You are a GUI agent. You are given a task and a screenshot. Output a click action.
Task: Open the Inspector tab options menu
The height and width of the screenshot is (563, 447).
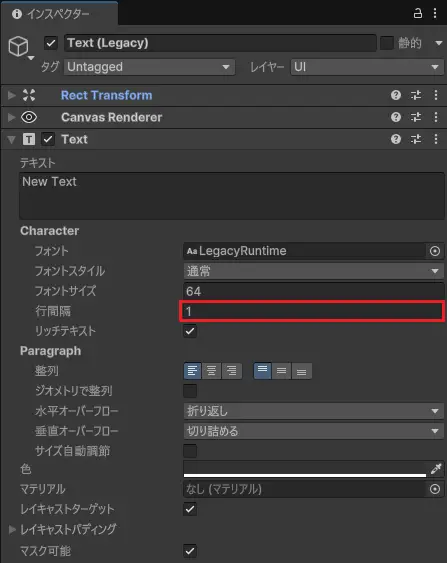(x=435, y=14)
